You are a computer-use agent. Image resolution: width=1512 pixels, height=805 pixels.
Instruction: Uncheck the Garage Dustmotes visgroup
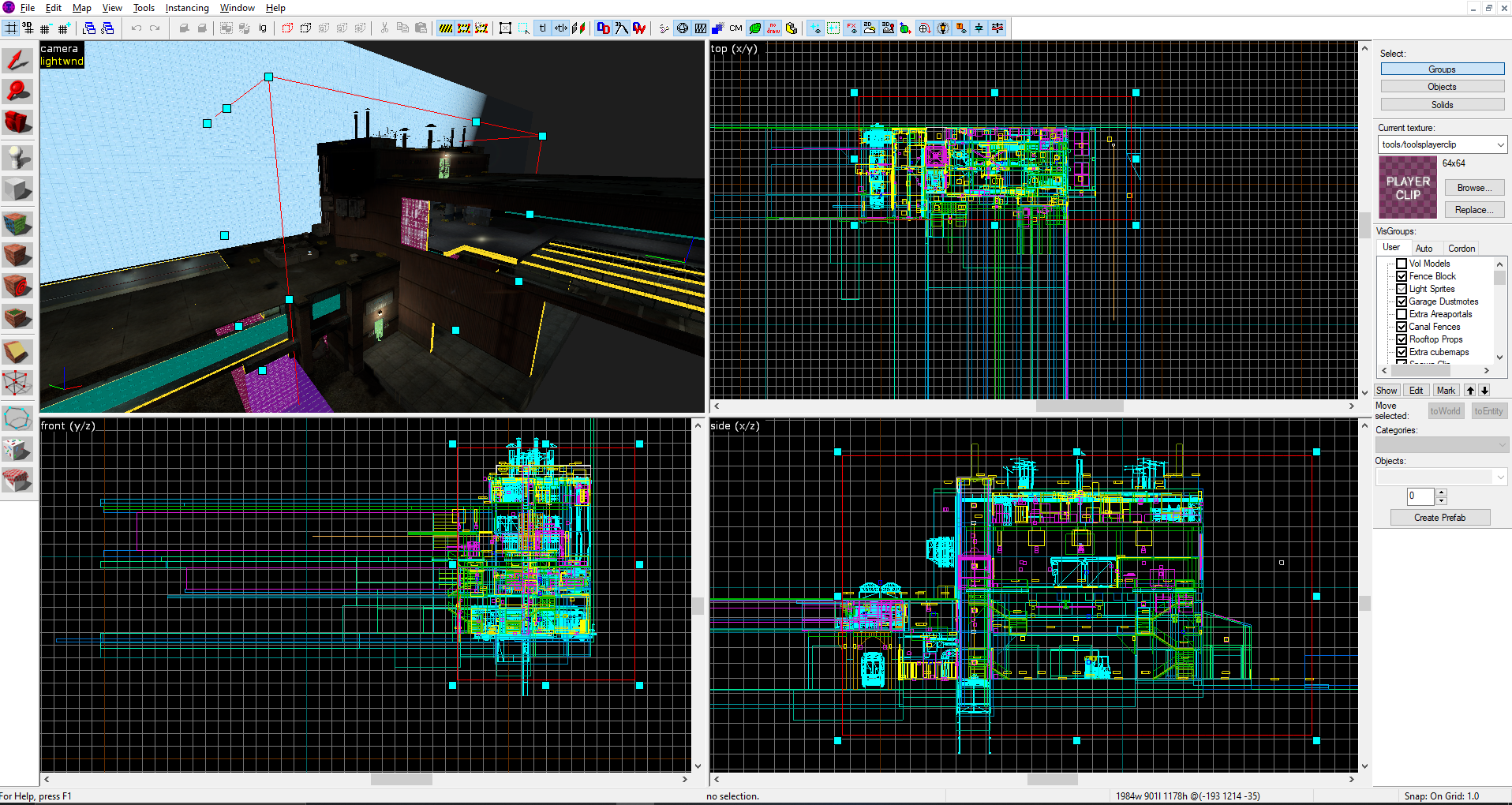(x=1402, y=301)
